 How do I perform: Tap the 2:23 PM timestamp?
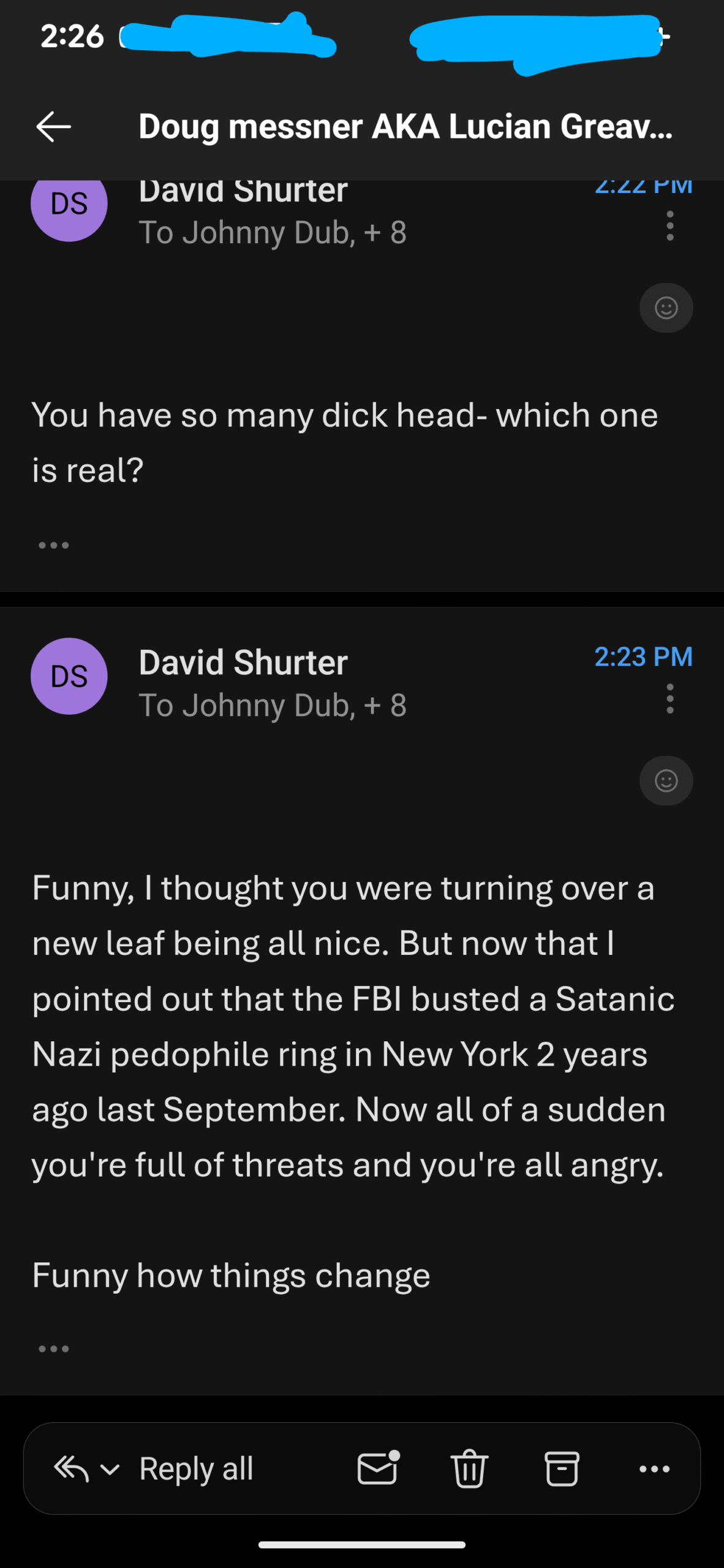pyautogui.click(x=643, y=657)
